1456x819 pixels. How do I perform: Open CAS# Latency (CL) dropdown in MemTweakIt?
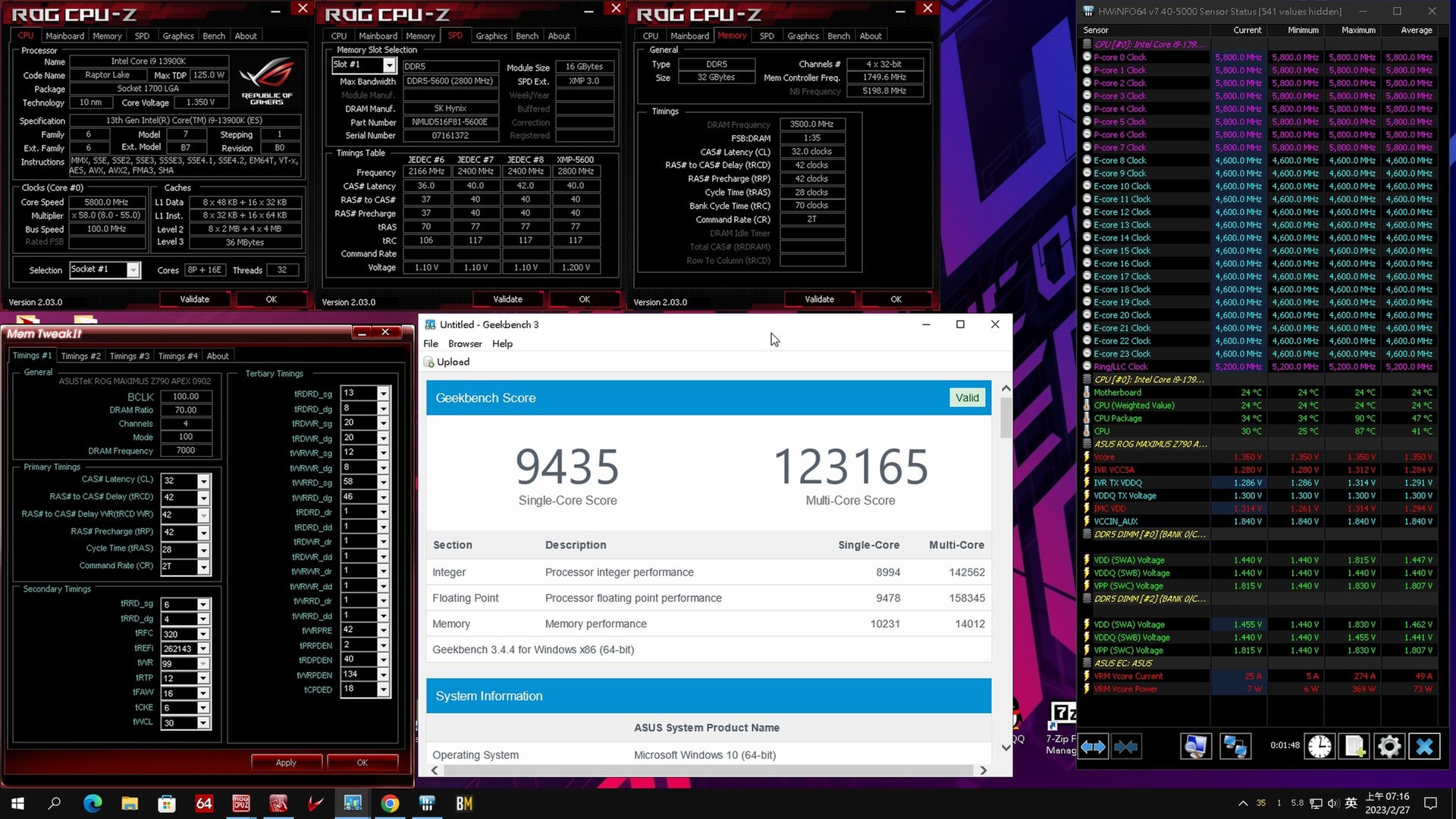203,482
